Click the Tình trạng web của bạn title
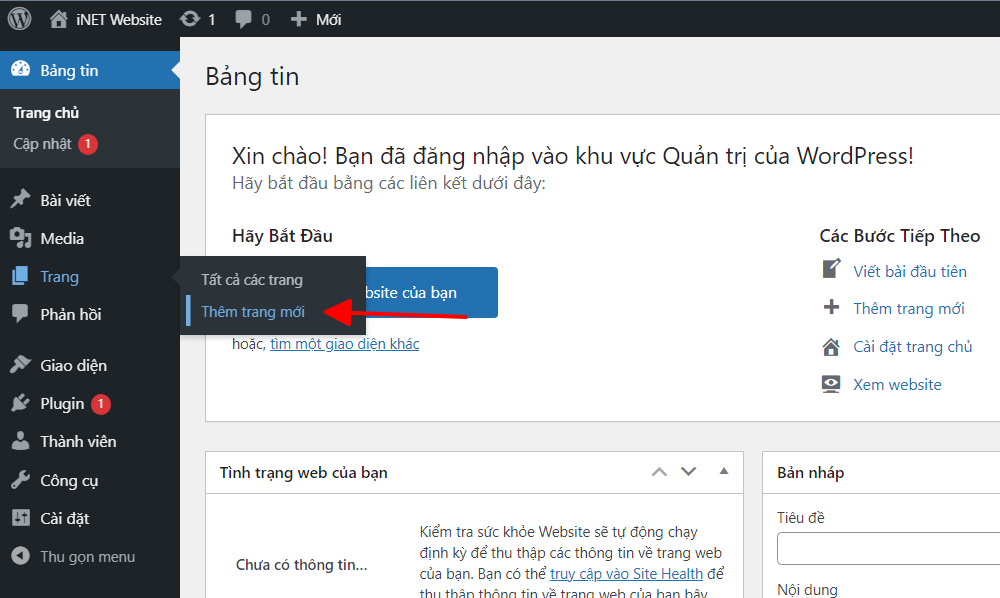 pyautogui.click(x=304, y=472)
